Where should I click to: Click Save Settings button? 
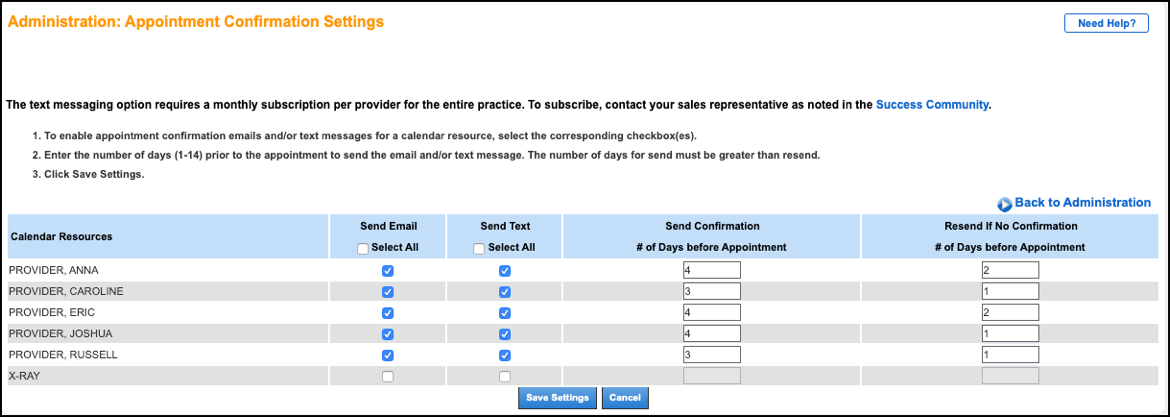pyautogui.click(x=557, y=398)
